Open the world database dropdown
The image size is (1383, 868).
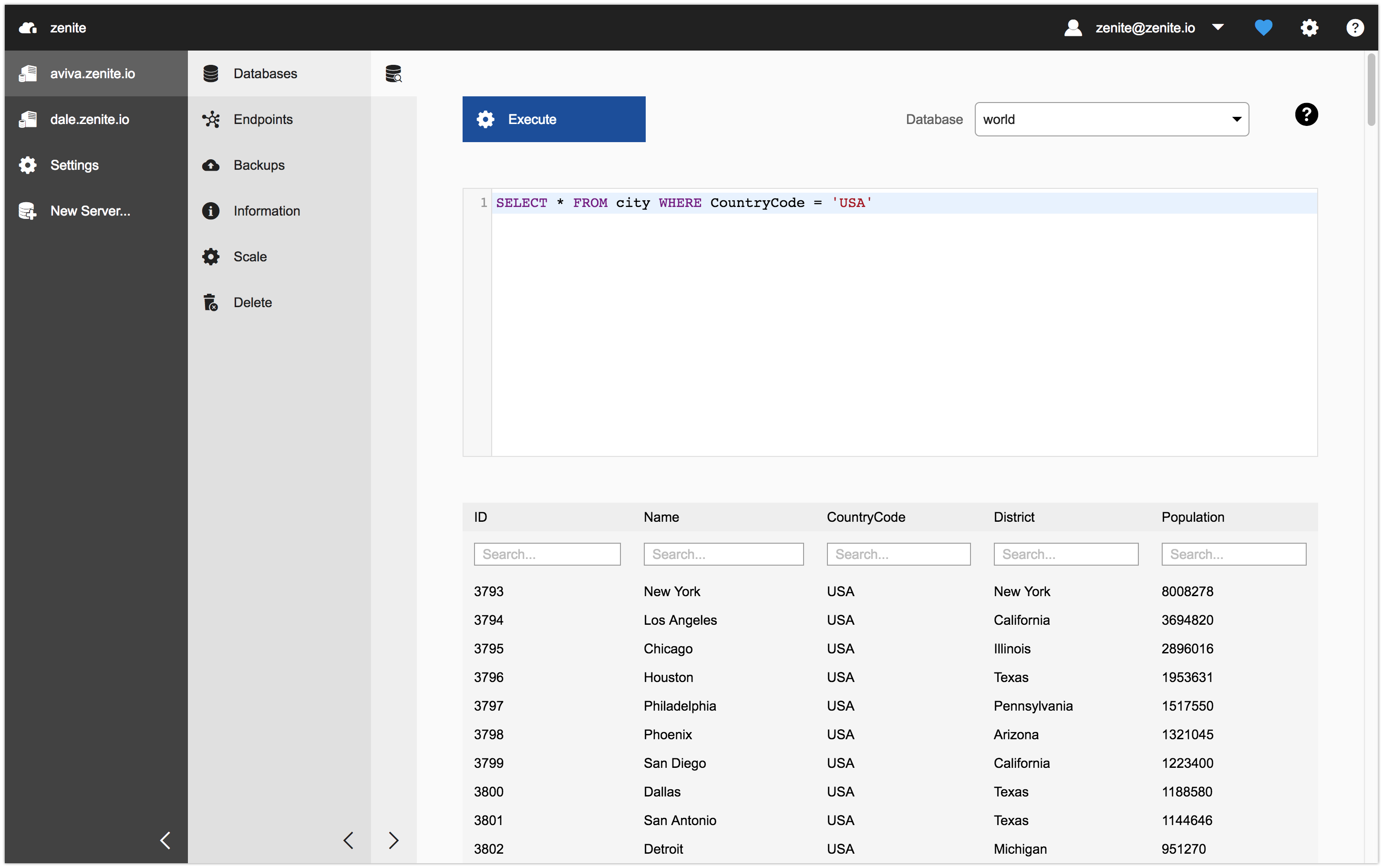point(1111,119)
